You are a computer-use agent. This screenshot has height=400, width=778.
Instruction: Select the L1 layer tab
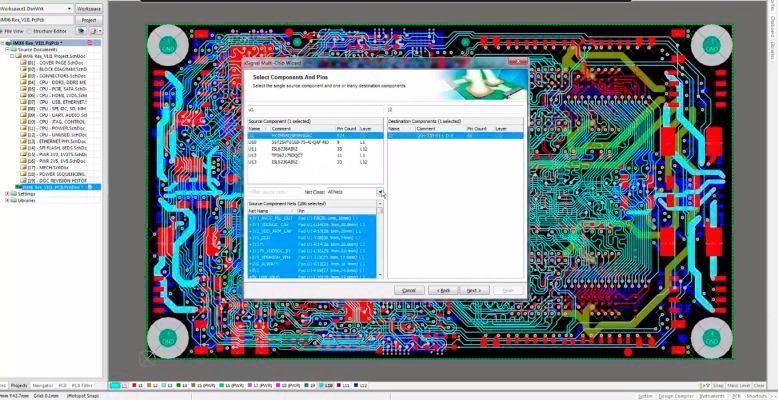click(x=136, y=386)
